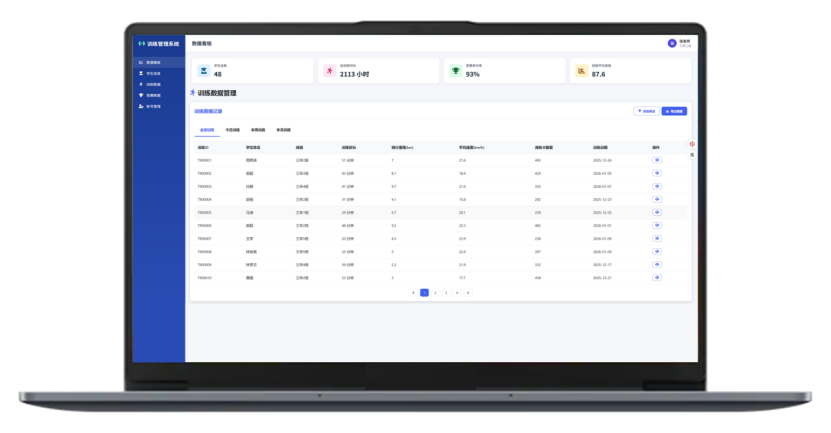Click the runner icon beside 训练数据管理 heading
Screen dimensions: 831x433
(x=192, y=93)
